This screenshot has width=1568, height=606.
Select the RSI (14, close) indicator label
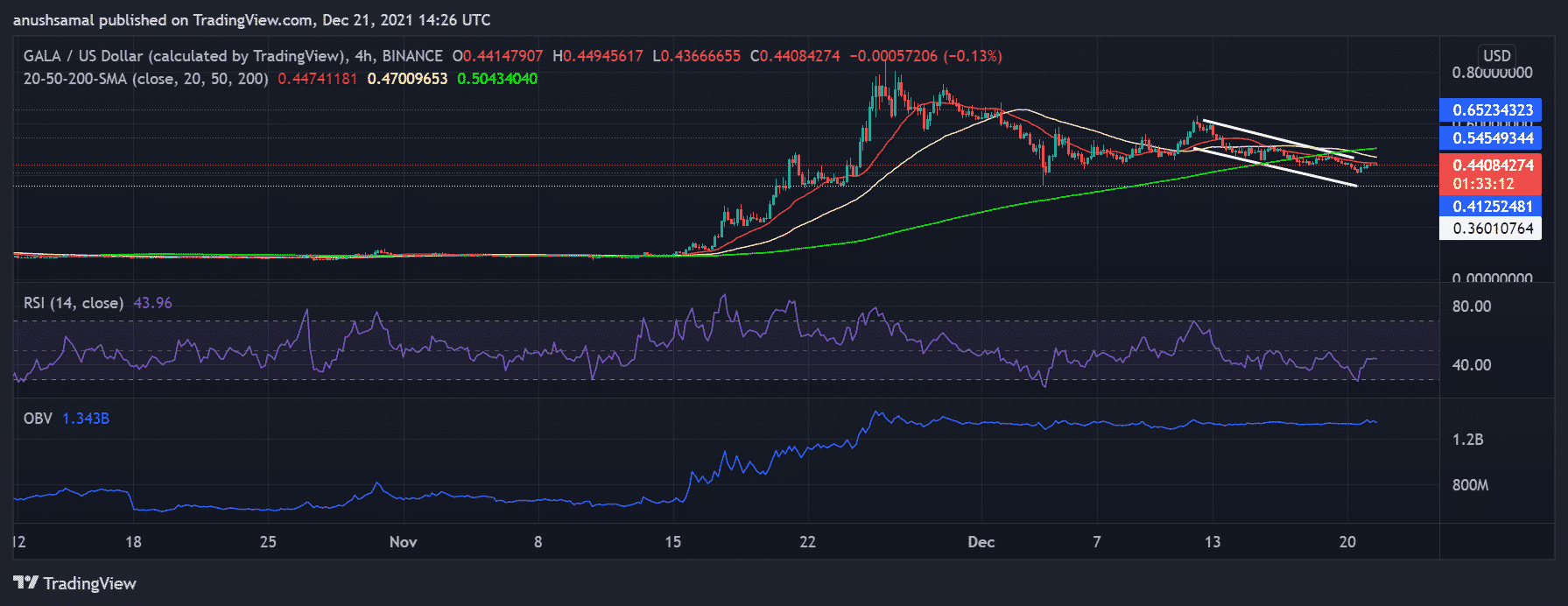74,303
